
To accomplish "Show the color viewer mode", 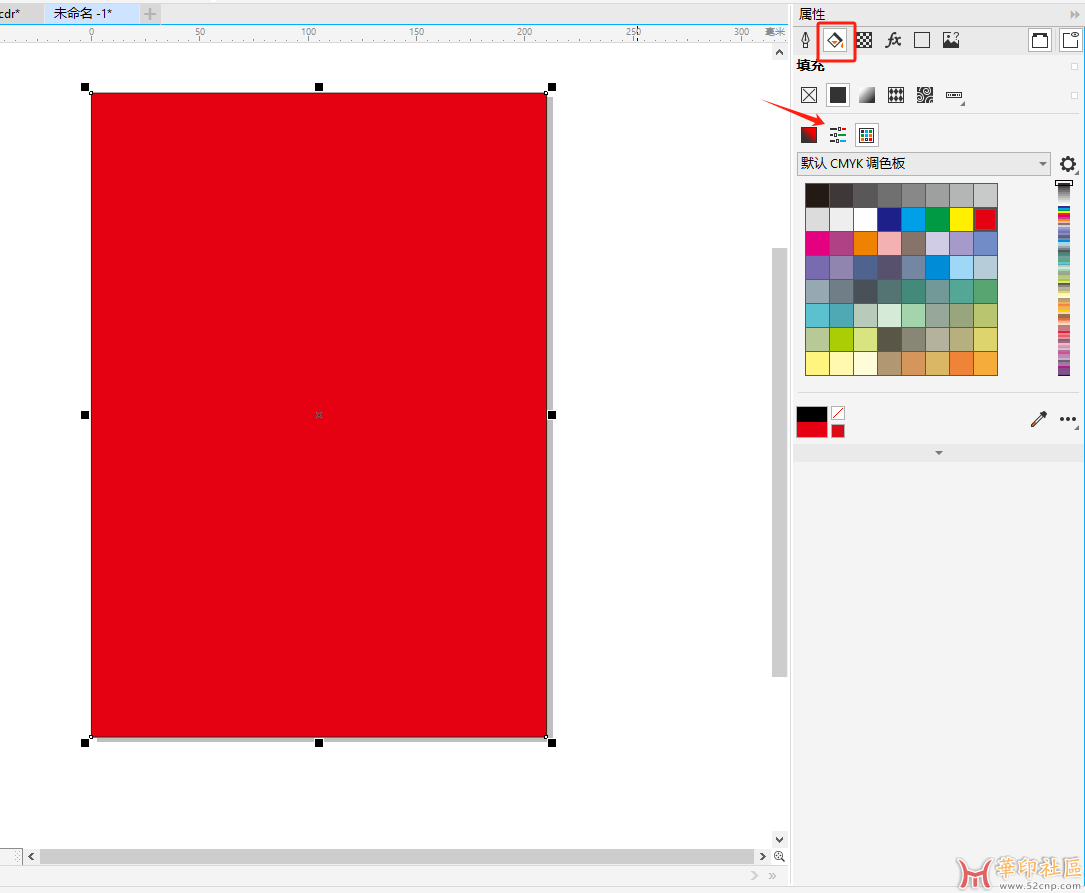I will click(809, 135).
